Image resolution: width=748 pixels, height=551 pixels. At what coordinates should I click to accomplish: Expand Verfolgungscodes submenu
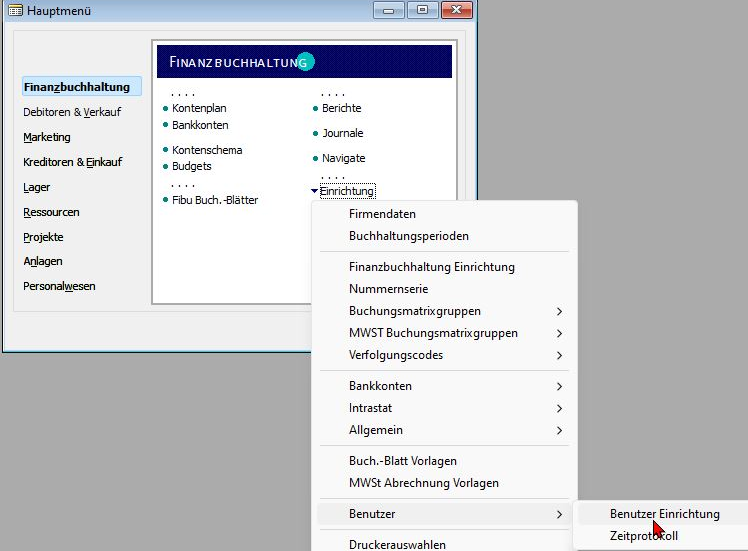click(x=444, y=355)
